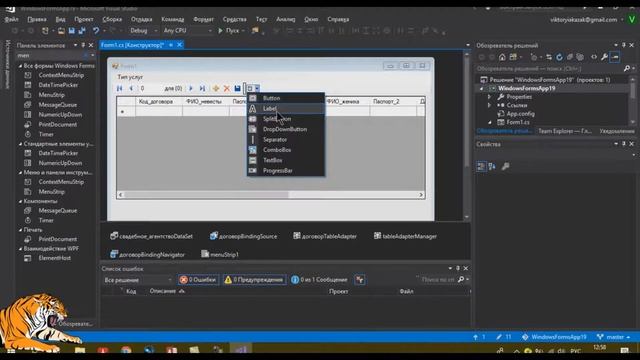Open the Справка menu
The width and height of the screenshot is (640, 360).
pos(338,19)
